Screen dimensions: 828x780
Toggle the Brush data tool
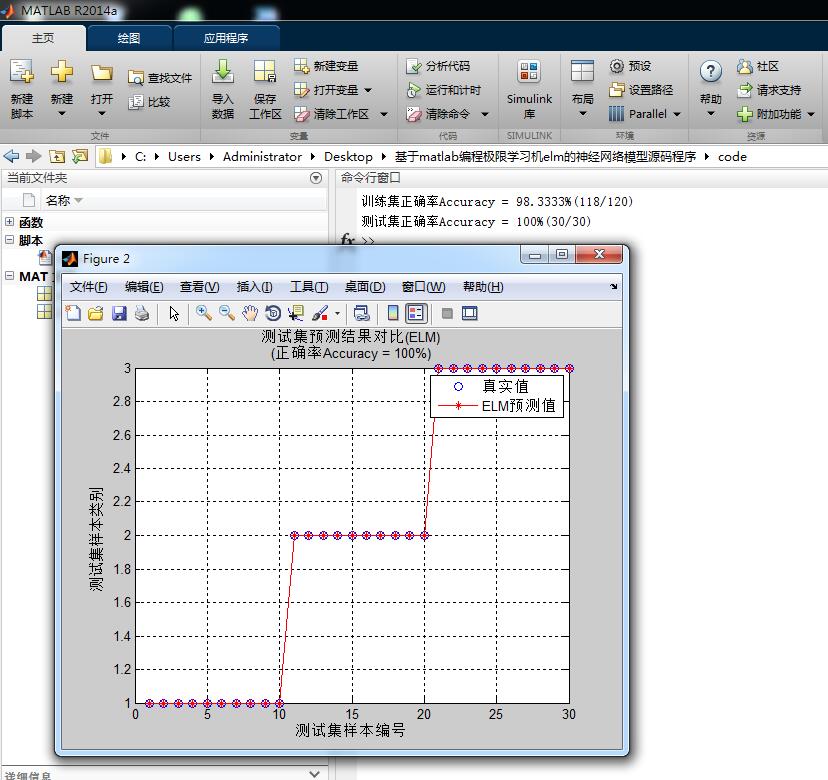(x=320, y=313)
